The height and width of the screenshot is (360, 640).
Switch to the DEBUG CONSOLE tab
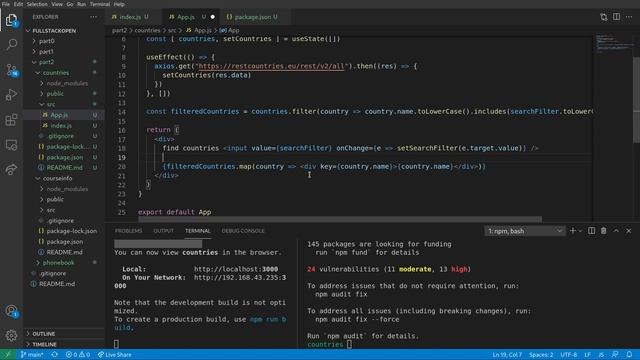tap(243, 231)
